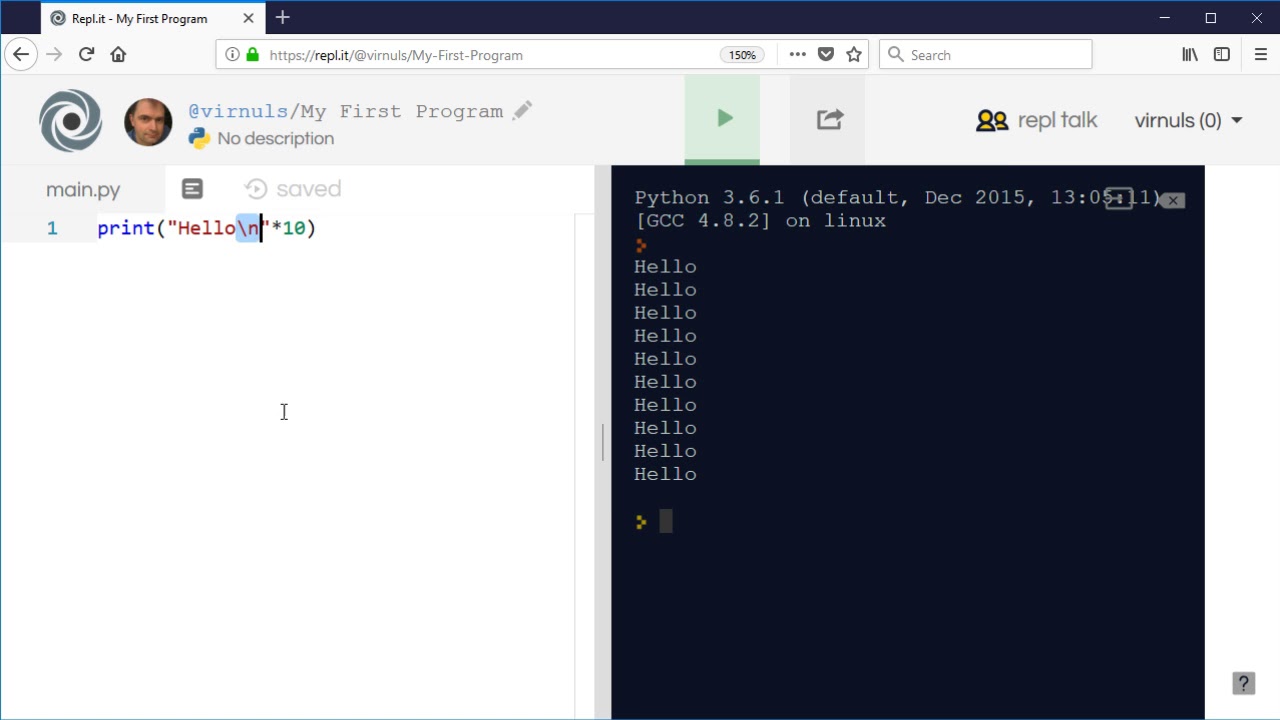Click the print code line in editor
This screenshot has height=720, width=1280.
coord(207,229)
